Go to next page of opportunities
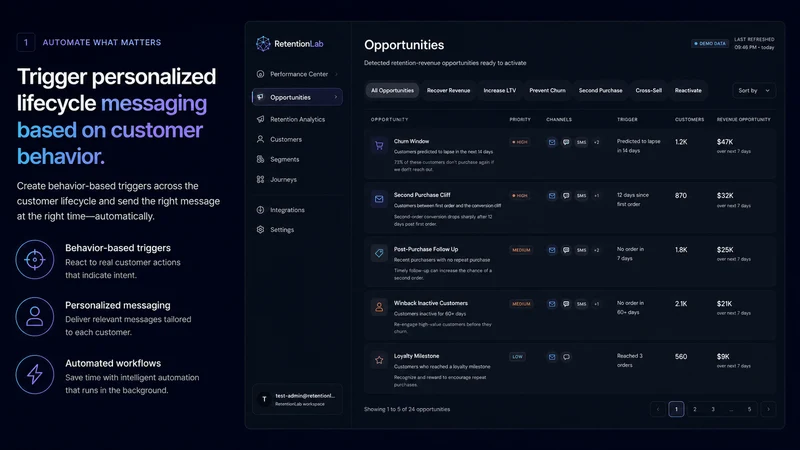 [768, 409]
